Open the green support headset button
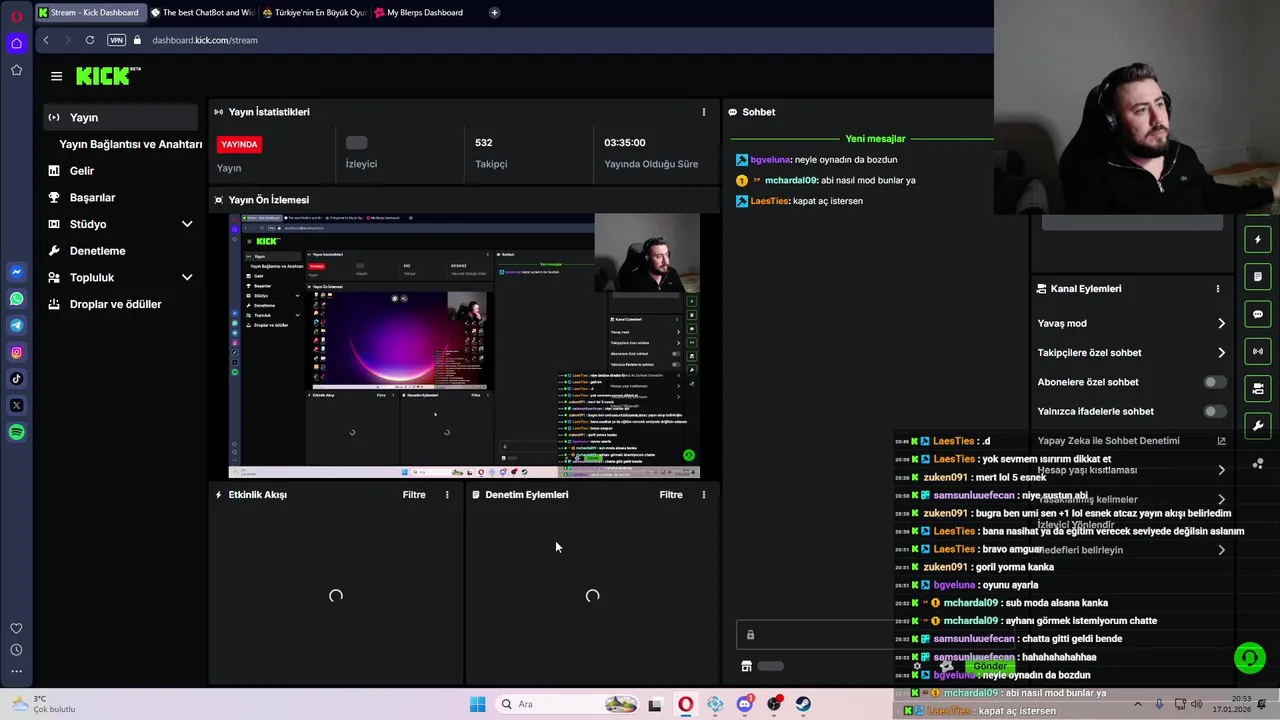 1249,657
